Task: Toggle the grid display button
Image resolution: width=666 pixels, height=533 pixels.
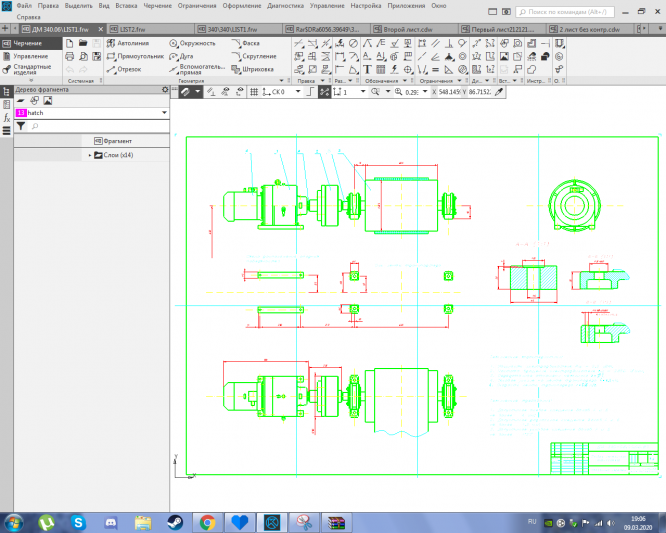Action: tap(252, 91)
